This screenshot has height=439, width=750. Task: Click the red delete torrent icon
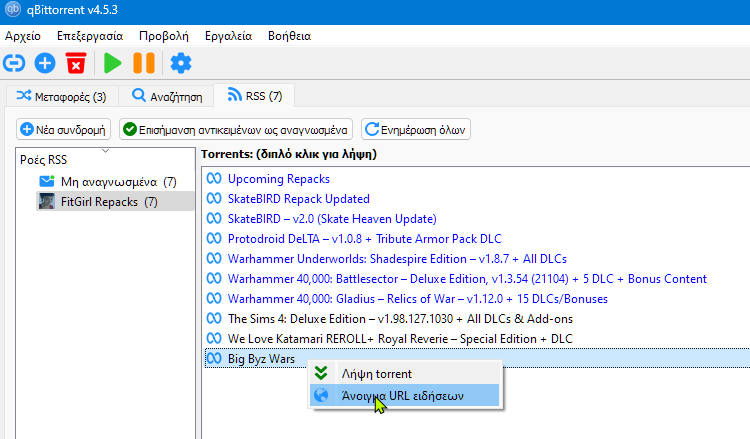point(76,63)
